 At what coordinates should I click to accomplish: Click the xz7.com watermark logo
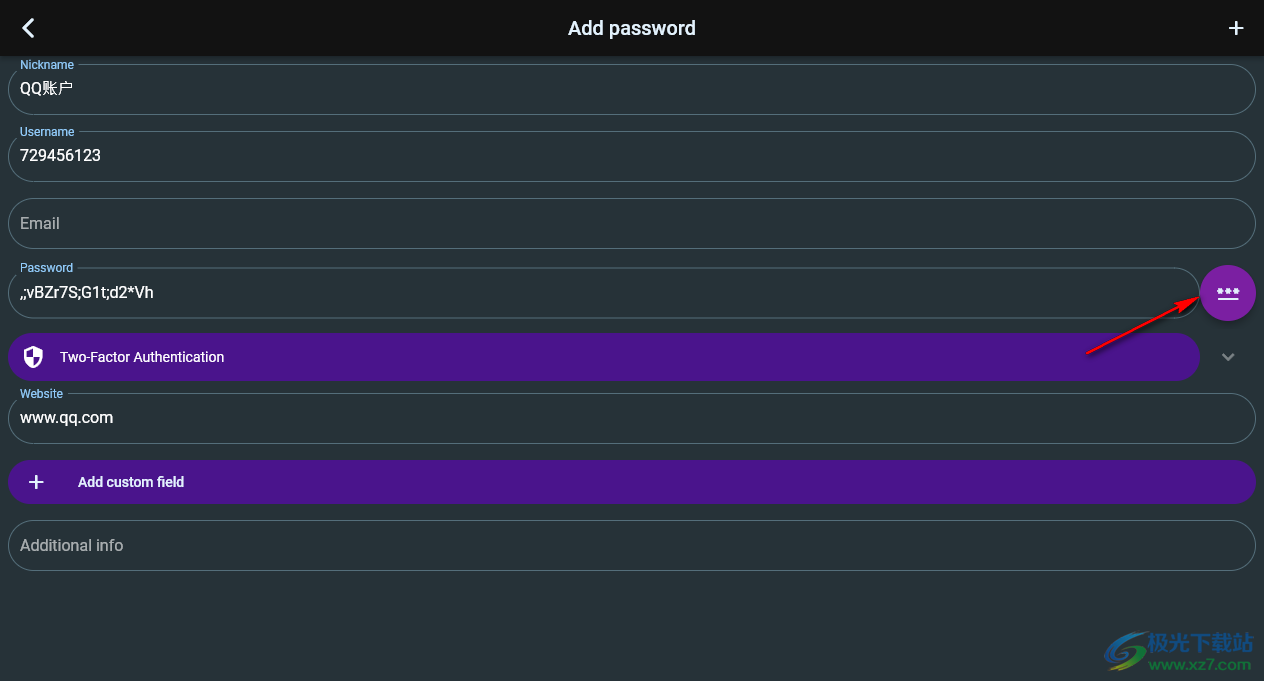click(1179, 651)
